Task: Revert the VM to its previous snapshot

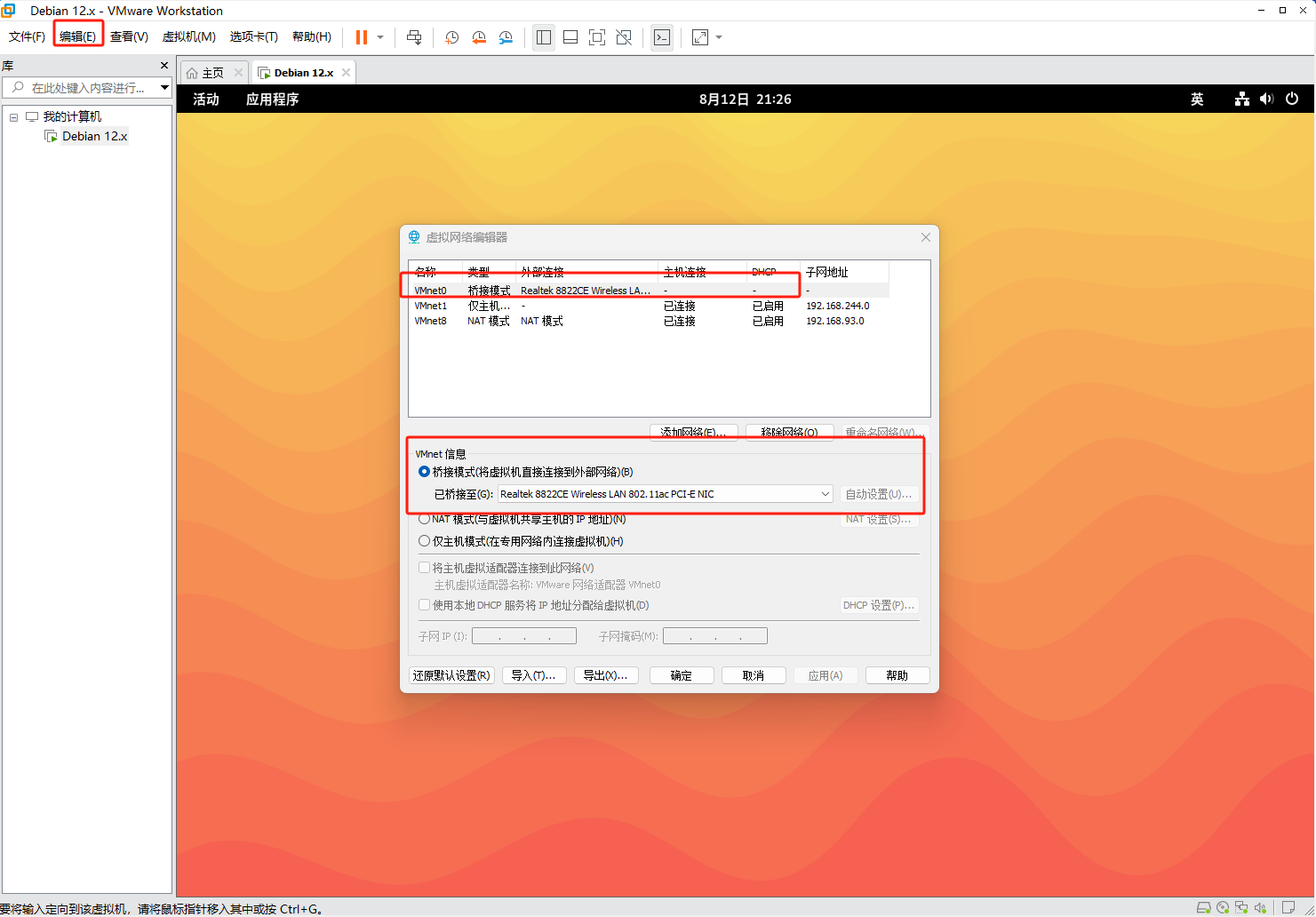Action: [x=479, y=37]
